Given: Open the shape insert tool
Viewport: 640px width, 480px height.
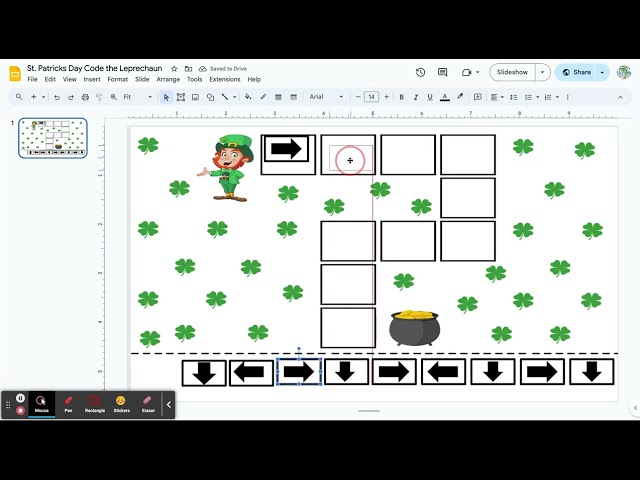Looking at the screenshot, I should (210, 97).
